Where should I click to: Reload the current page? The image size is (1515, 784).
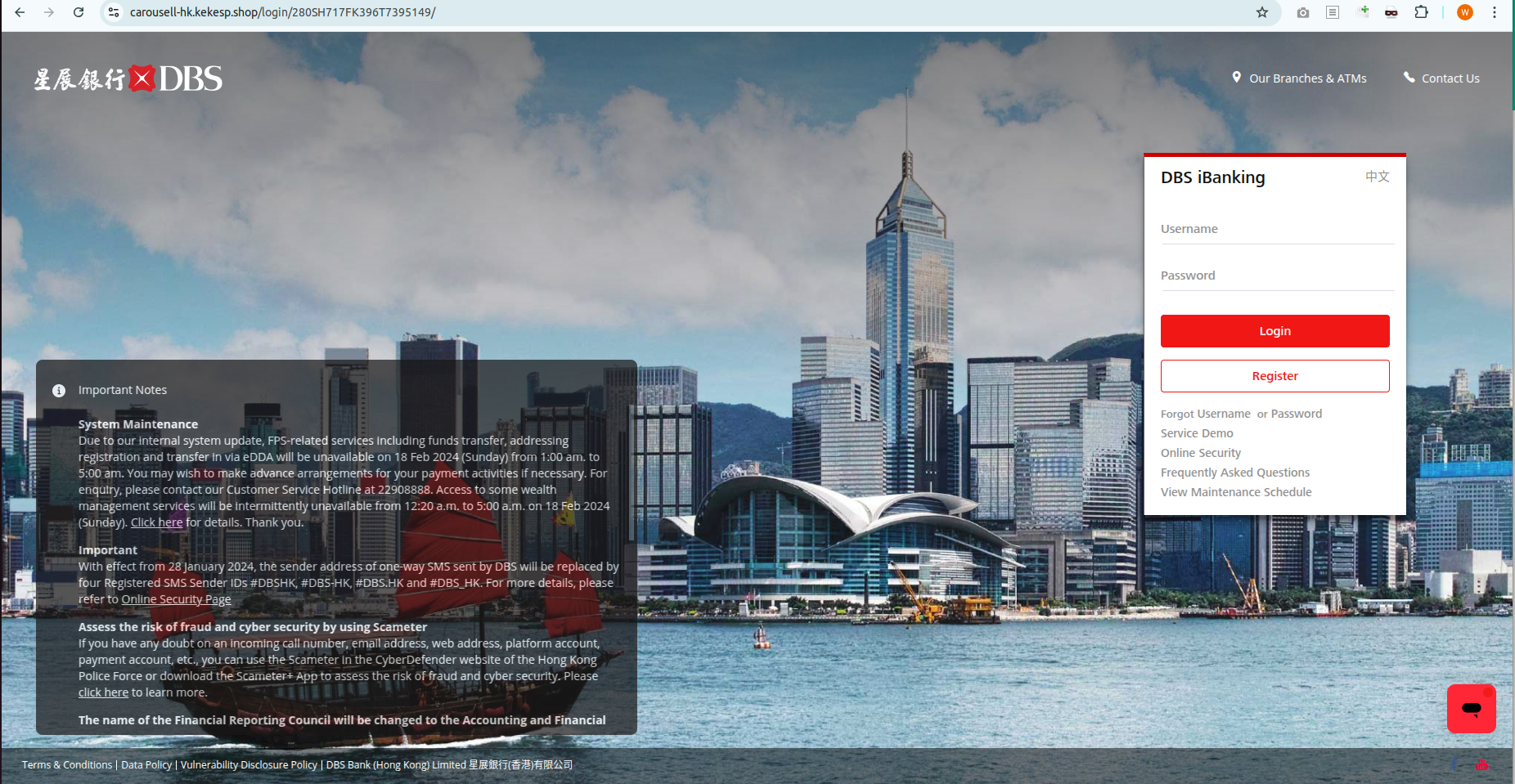(79, 12)
